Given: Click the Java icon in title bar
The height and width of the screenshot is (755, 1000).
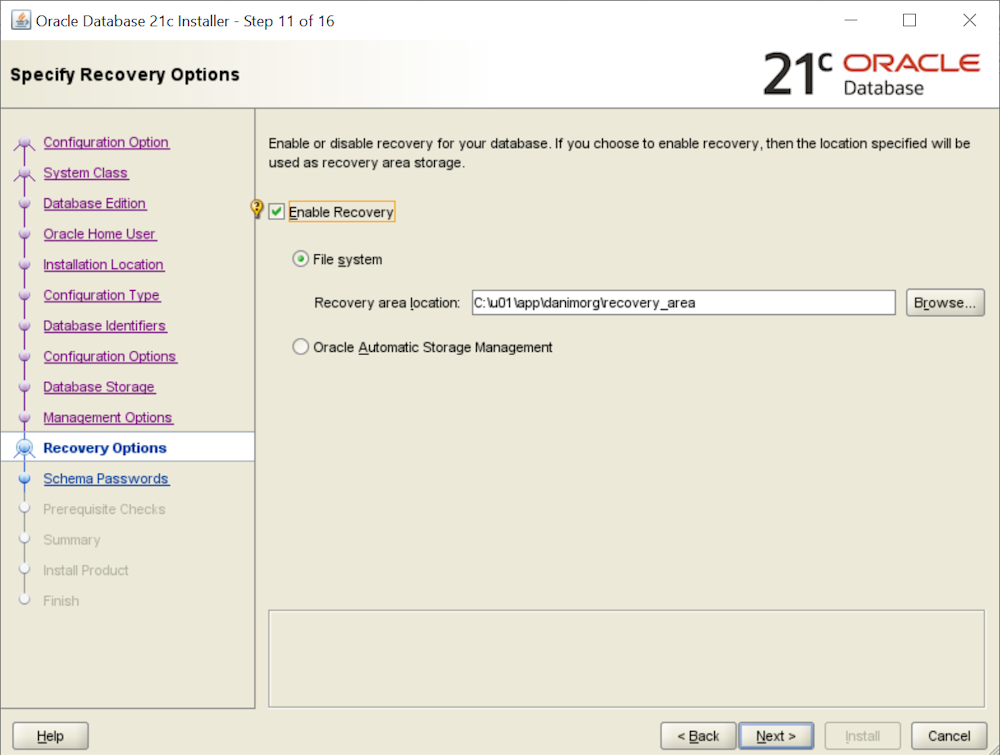Looking at the screenshot, I should coord(20,20).
